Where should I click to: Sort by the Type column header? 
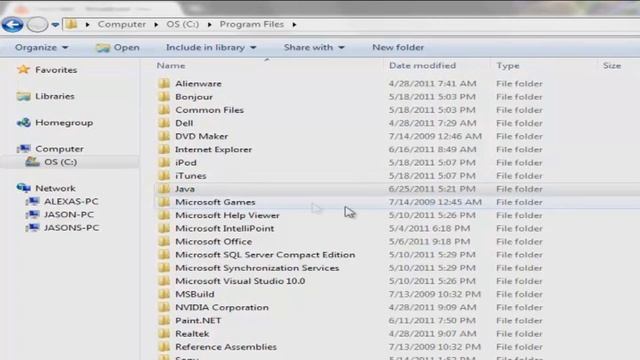click(x=508, y=66)
